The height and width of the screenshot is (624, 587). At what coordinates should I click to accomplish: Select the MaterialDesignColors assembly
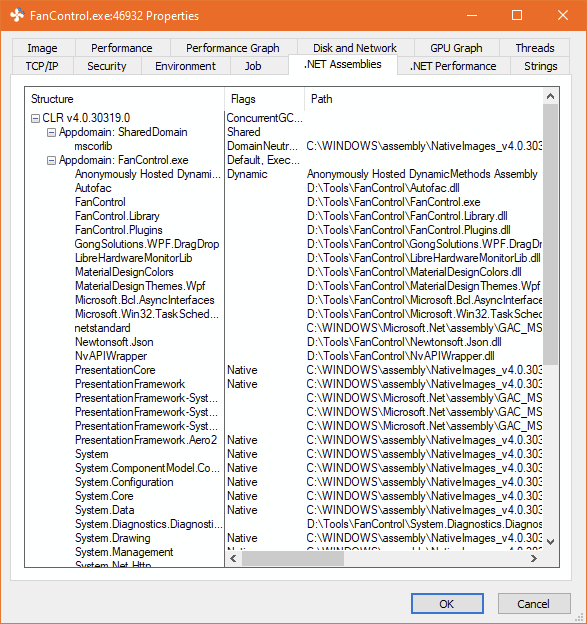(124, 272)
